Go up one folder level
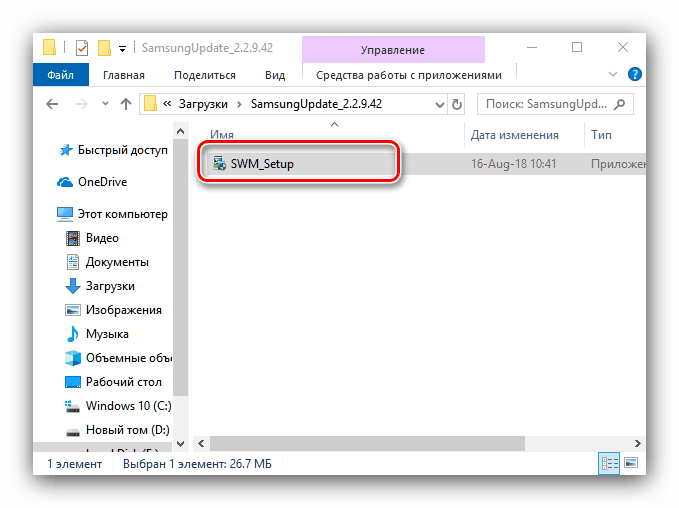Image resolution: width=679 pixels, height=508 pixels. 126,104
